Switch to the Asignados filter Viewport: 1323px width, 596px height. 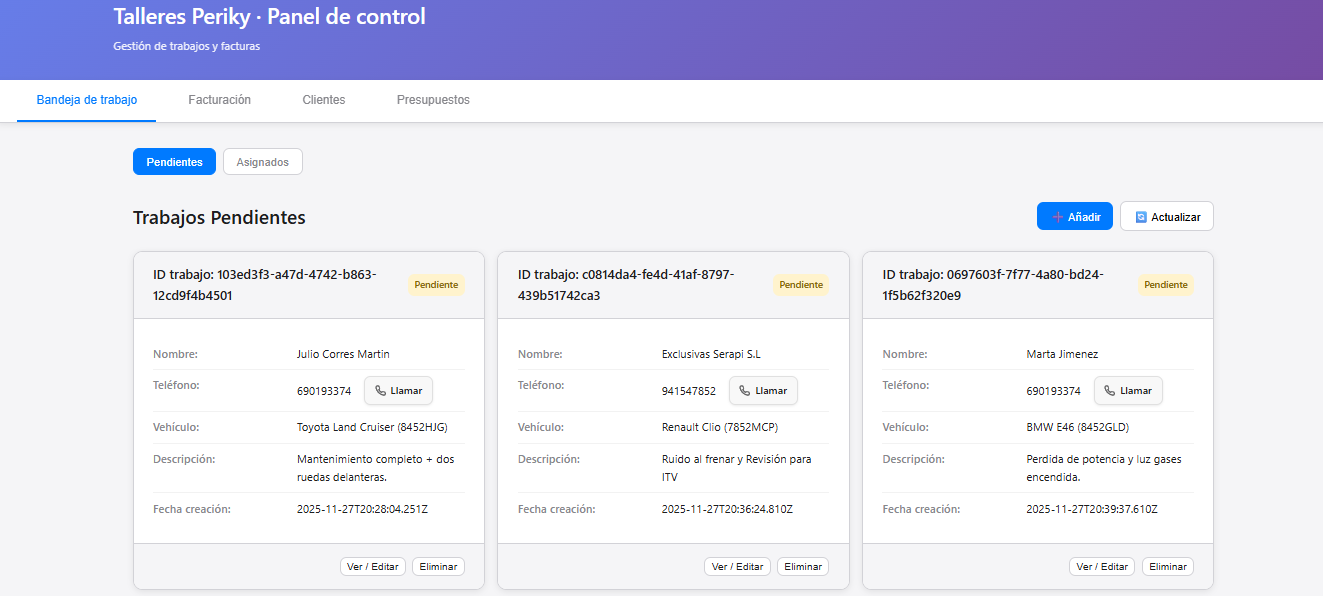pos(262,161)
